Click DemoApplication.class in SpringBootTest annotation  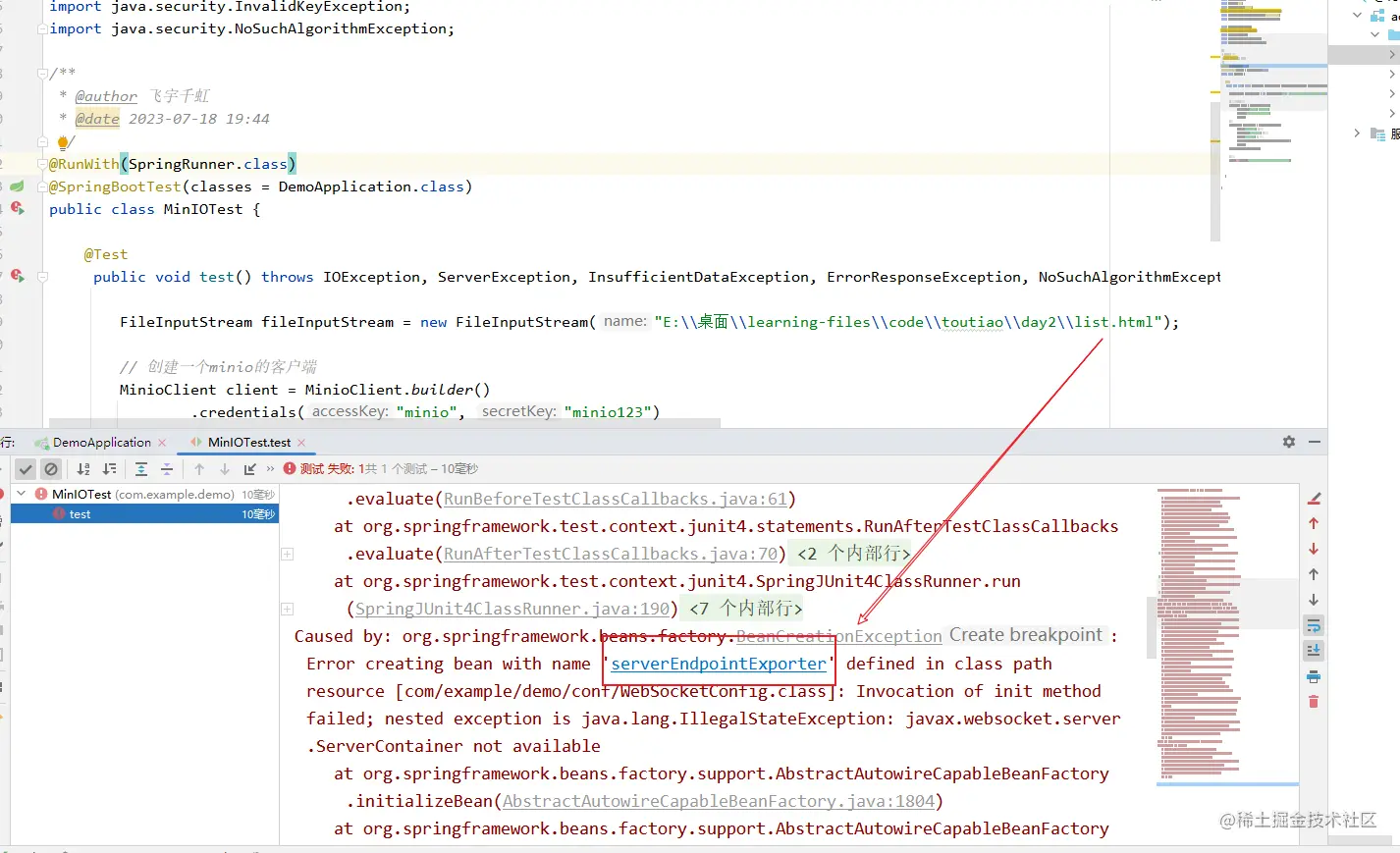point(371,187)
